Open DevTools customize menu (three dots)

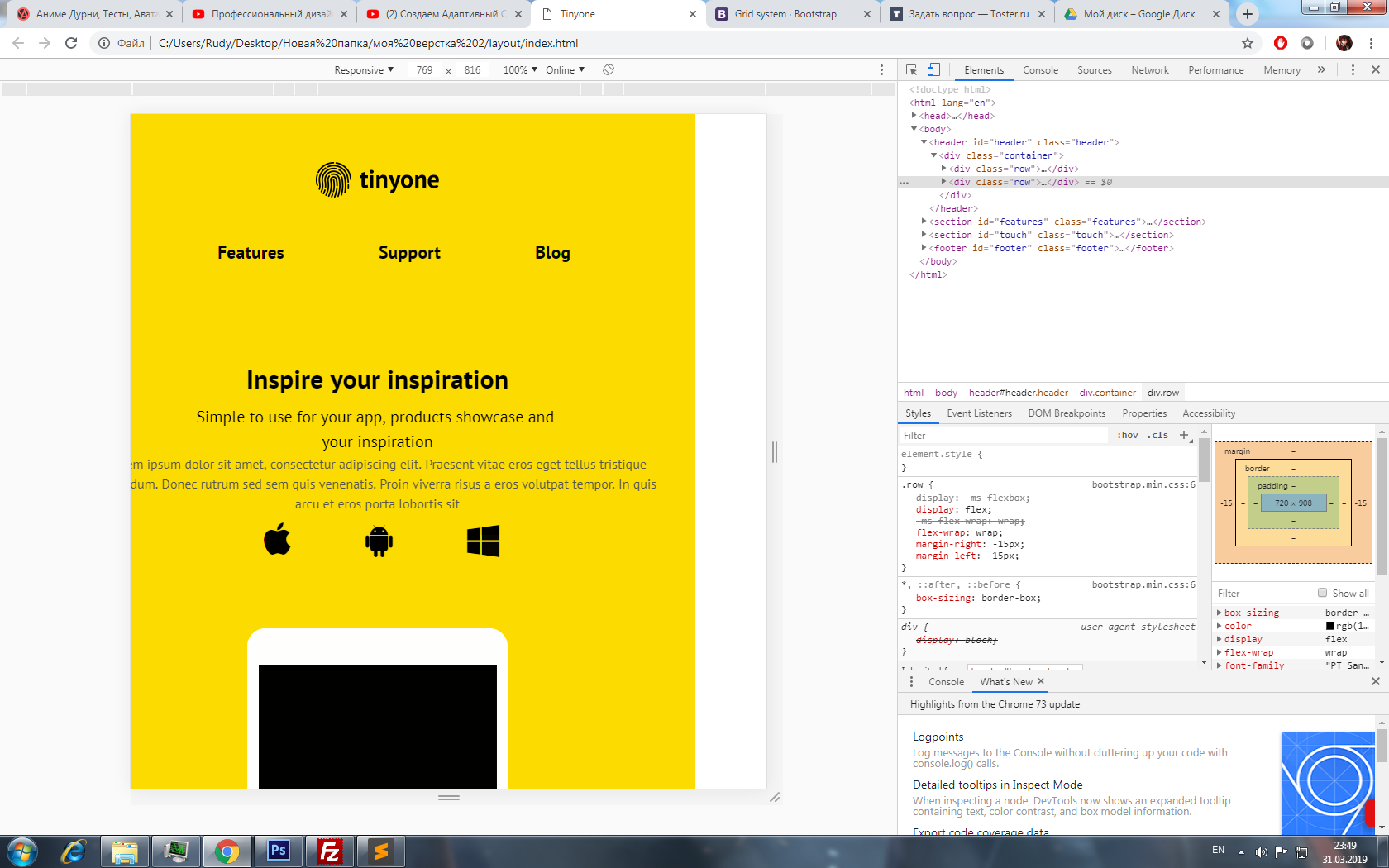click(1353, 70)
